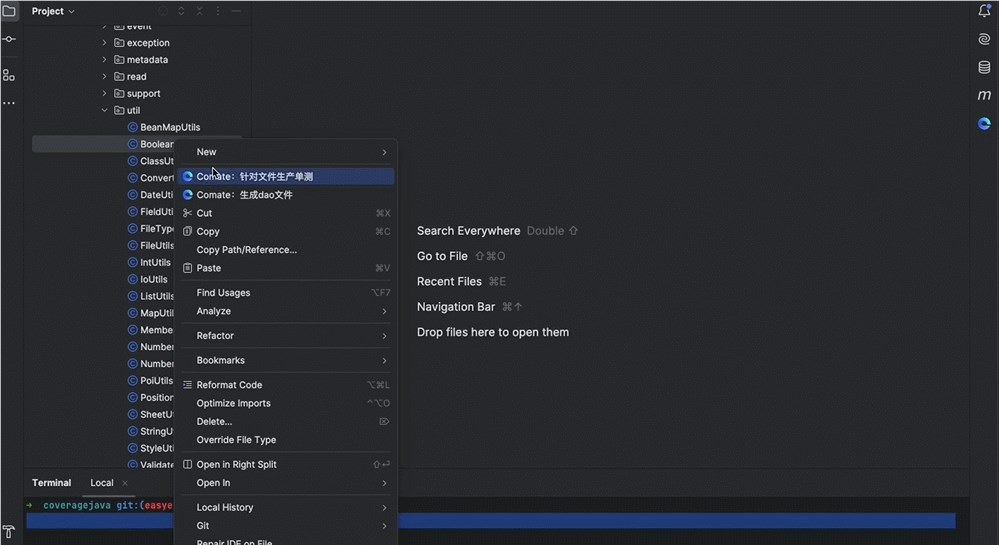Close the Local terminal tab
Screen dimensions: 999x545
point(125,483)
